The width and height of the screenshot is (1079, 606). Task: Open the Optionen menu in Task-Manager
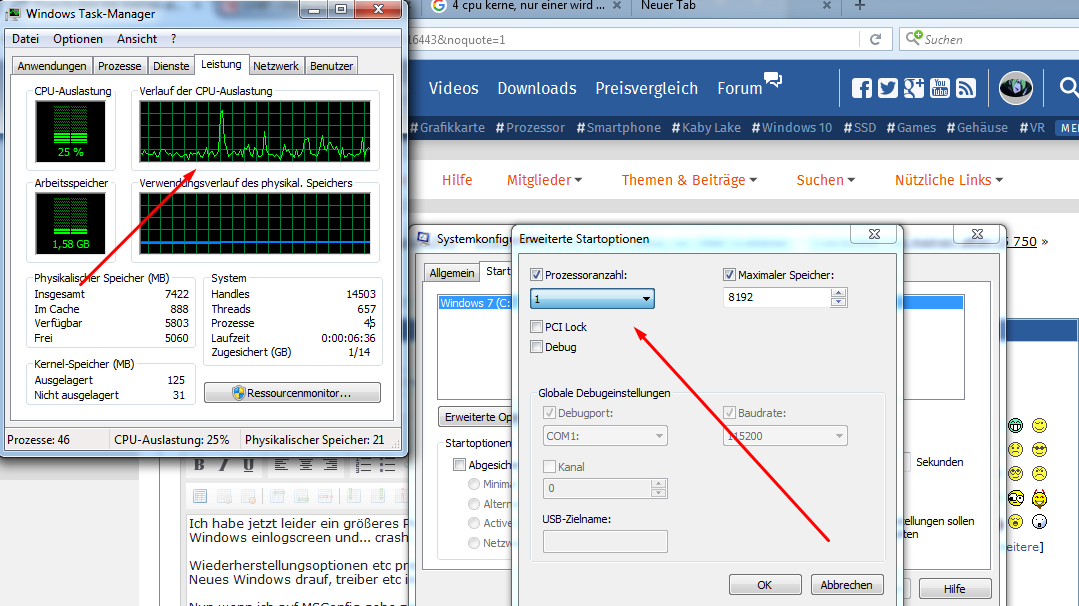78,39
